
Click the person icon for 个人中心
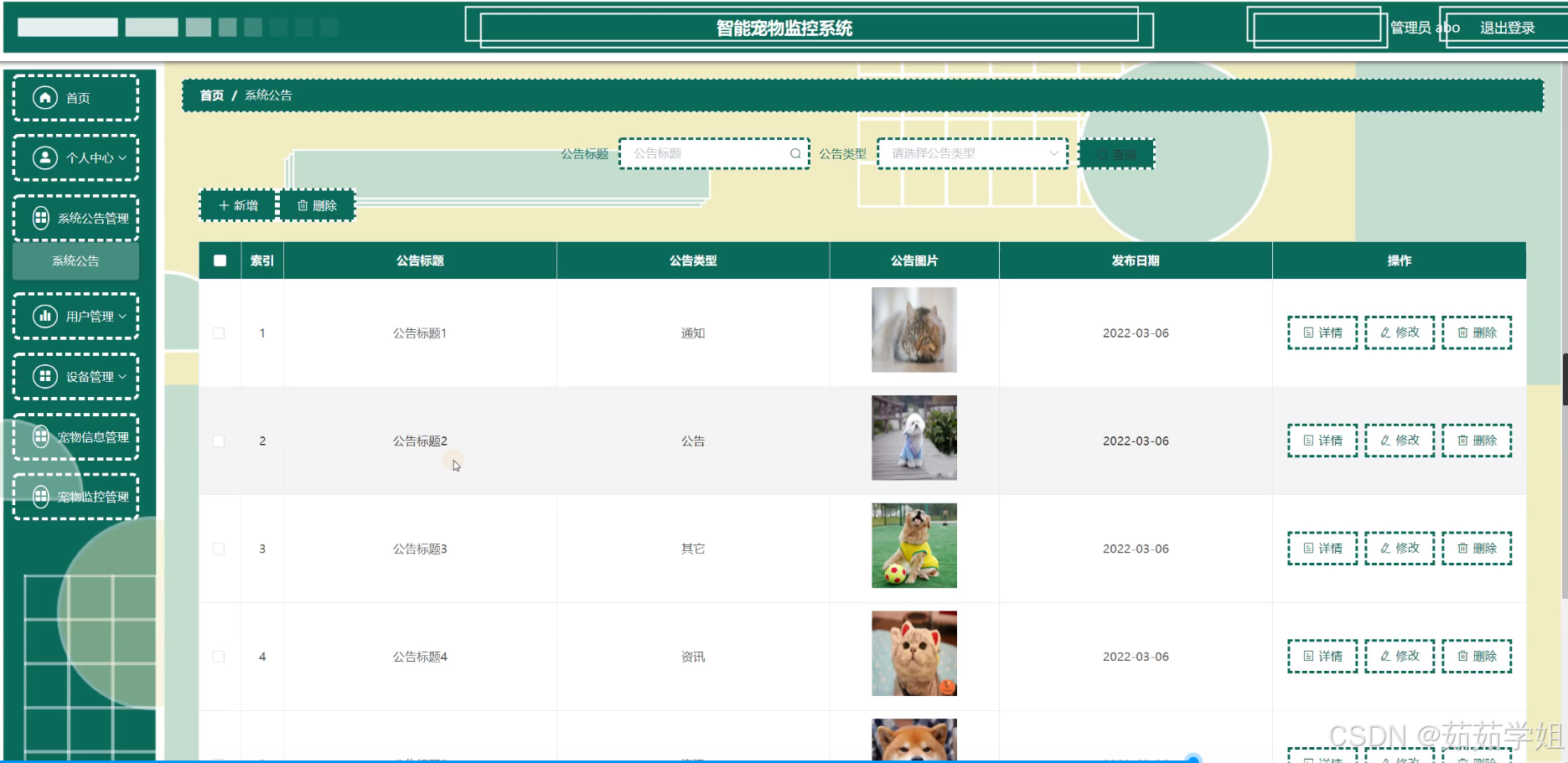(45, 157)
